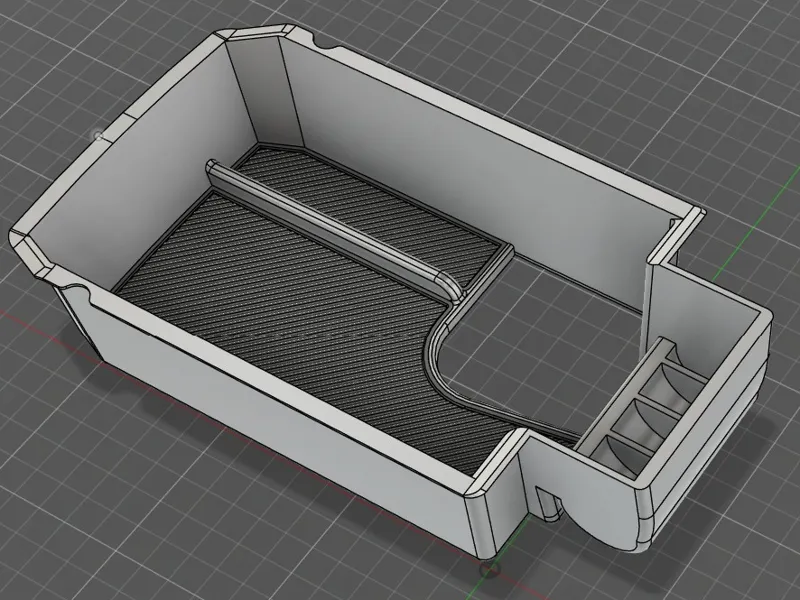This screenshot has height=600, width=800.
Task: Click the origin point at the axes intersection
Action: [x=488, y=568]
